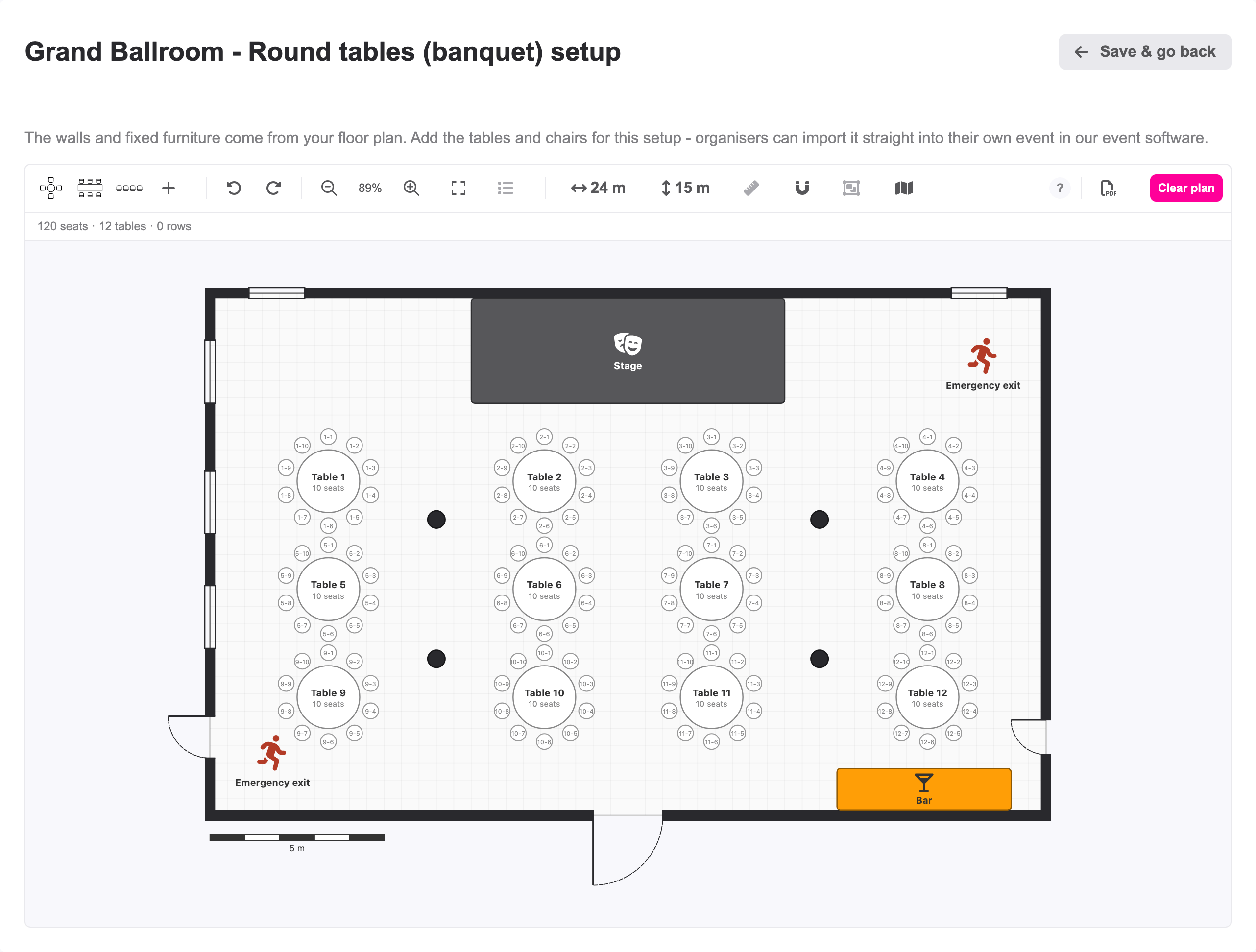The width and height of the screenshot is (1256, 952).
Task: Zoom out of the floor plan
Action: click(x=329, y=188)
